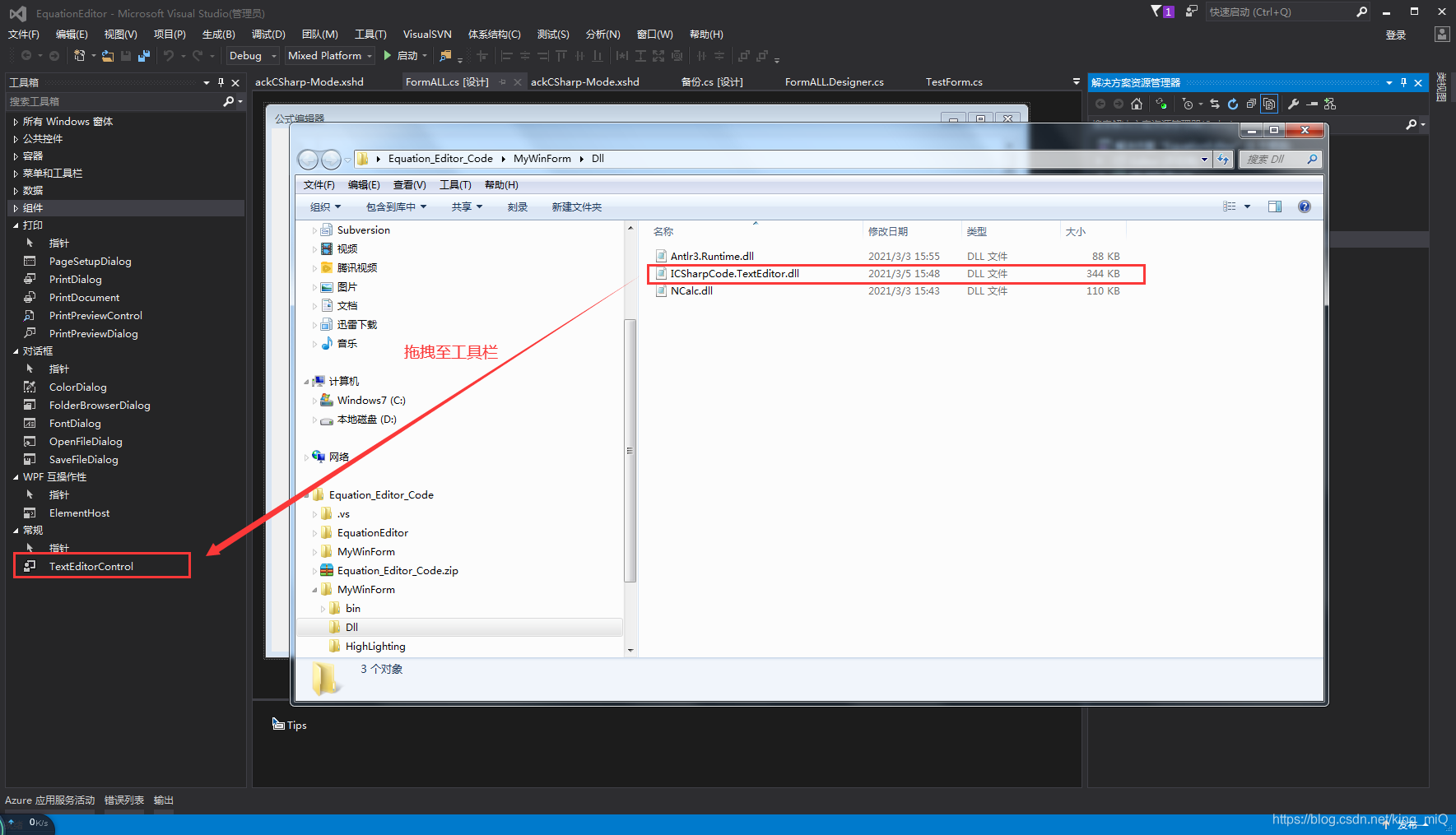The width and height of the screenshot is (1456, 835).
Task: Select the FontDialog toolbox control
Action: 75,423
